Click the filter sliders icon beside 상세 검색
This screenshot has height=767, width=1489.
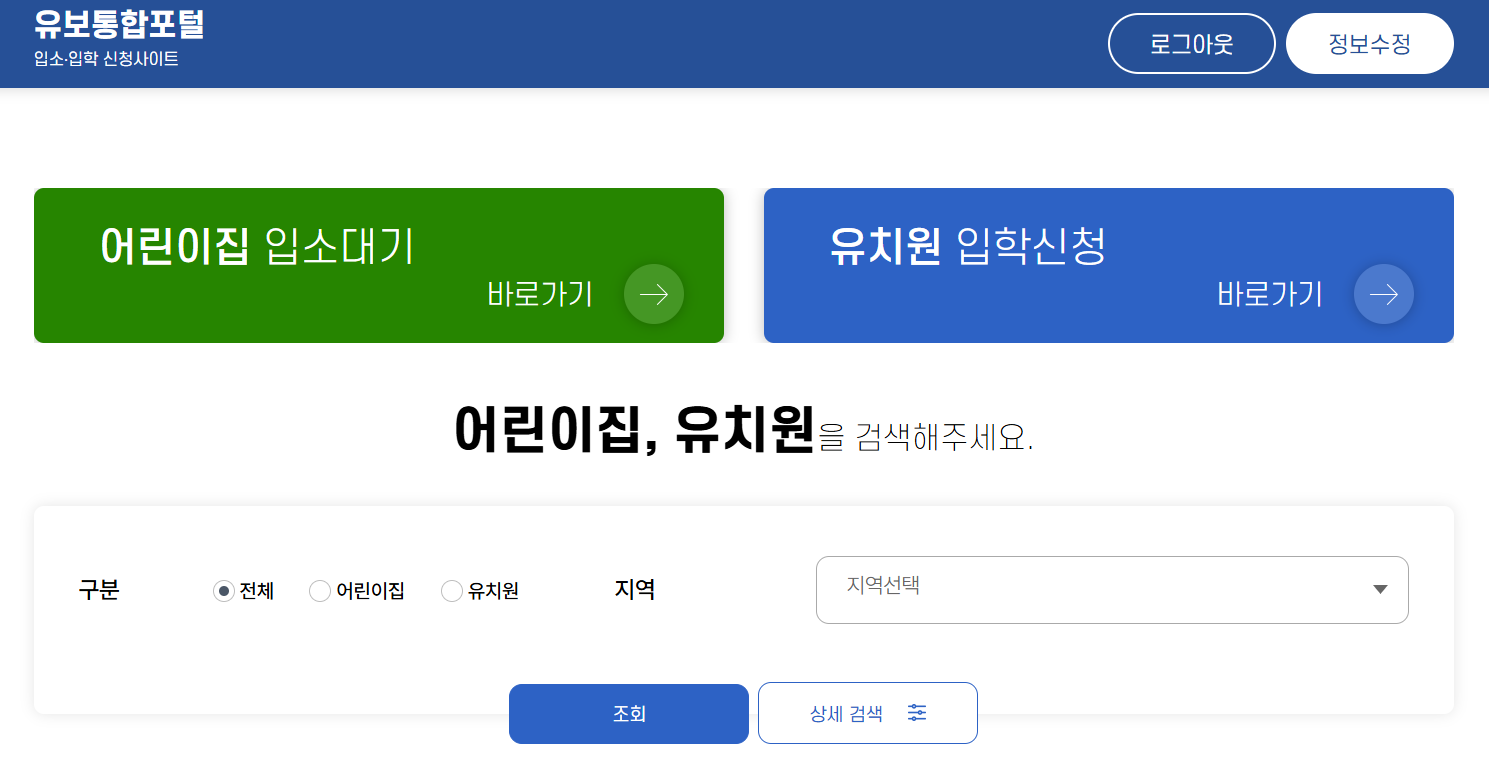click(917, 713)
